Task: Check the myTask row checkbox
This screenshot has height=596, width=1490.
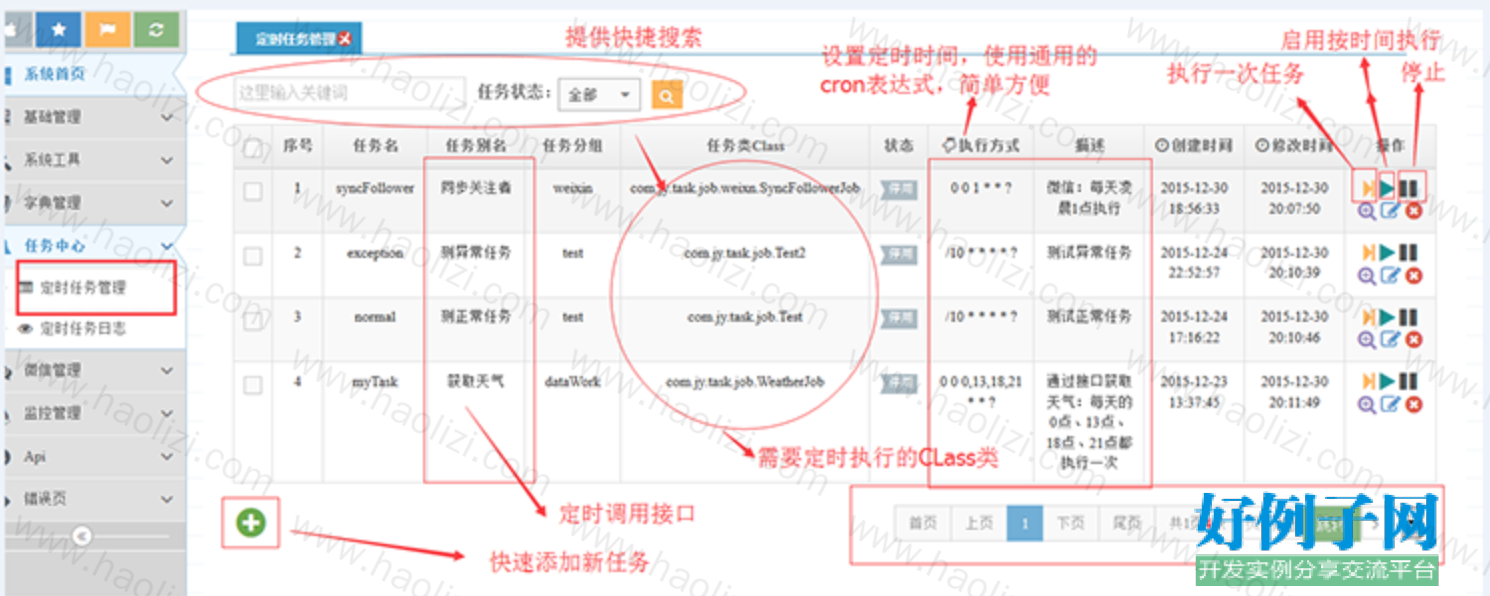Action: [x=253, y=385]
